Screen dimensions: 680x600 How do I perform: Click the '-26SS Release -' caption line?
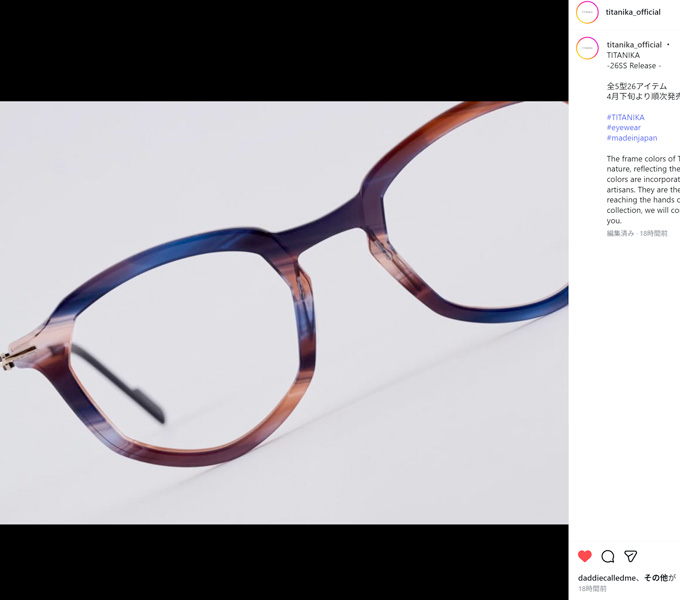633,66
